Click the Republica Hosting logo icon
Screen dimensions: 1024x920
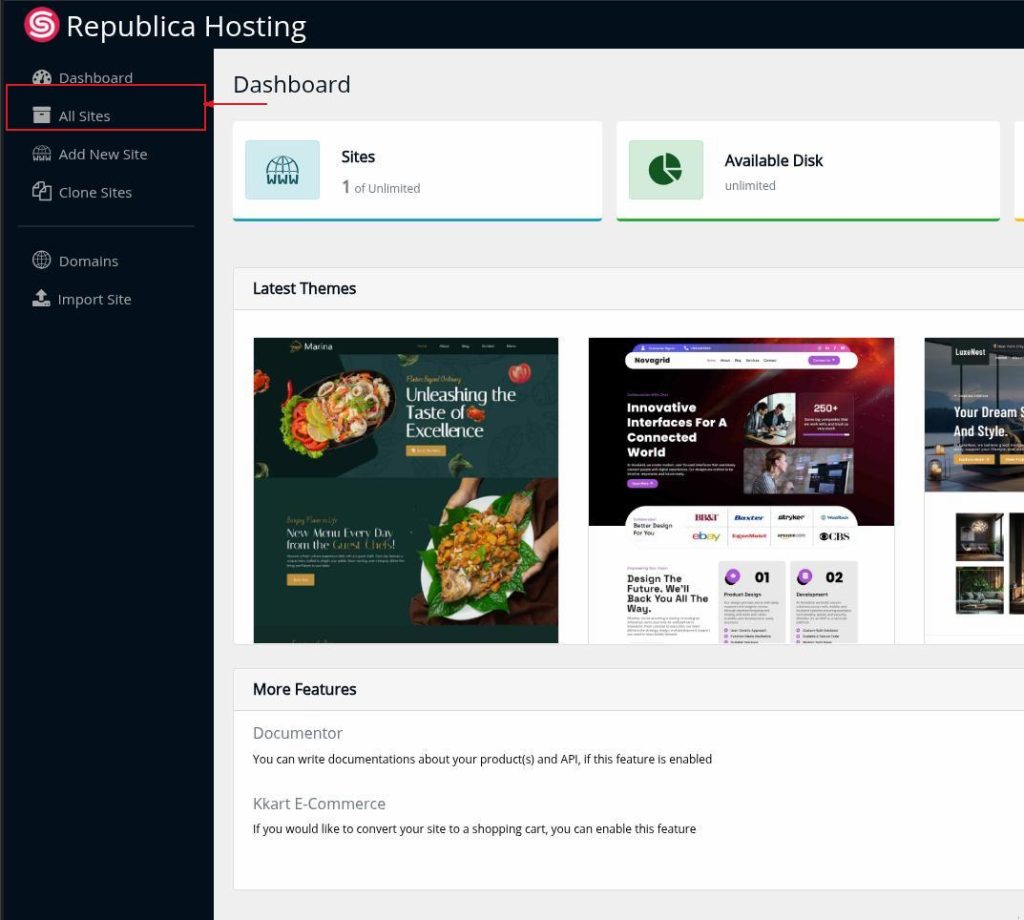pos(41,25)
